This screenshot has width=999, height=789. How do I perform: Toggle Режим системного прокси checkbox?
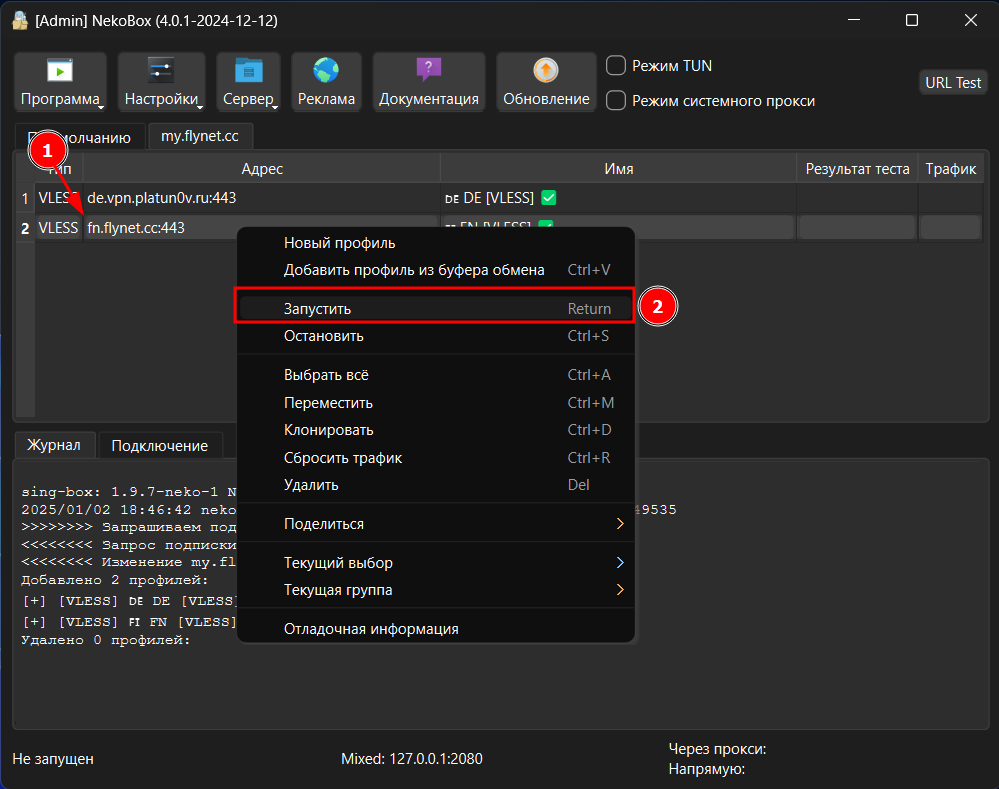point(617,101)
